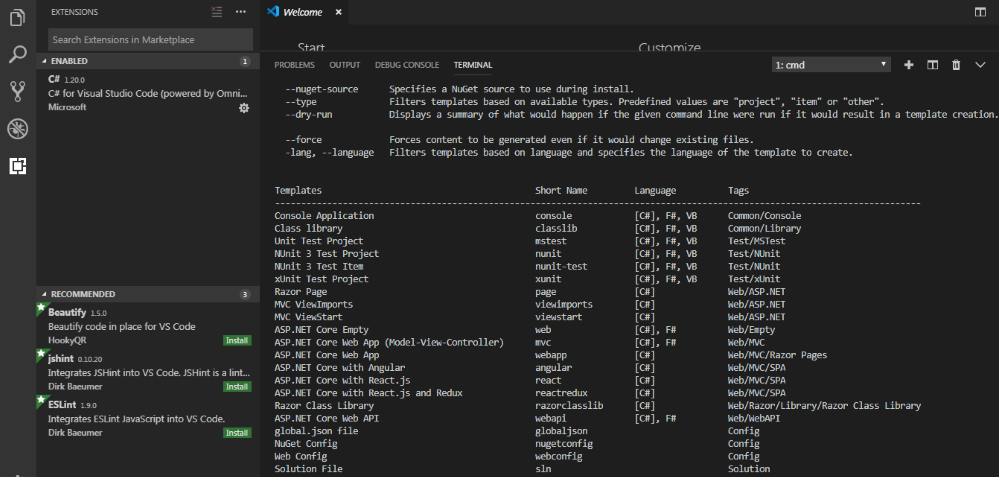Screen dimensions: 999x477
Task: Switch to the DEBUG CONSOLE tab
Action: [407, 65]
